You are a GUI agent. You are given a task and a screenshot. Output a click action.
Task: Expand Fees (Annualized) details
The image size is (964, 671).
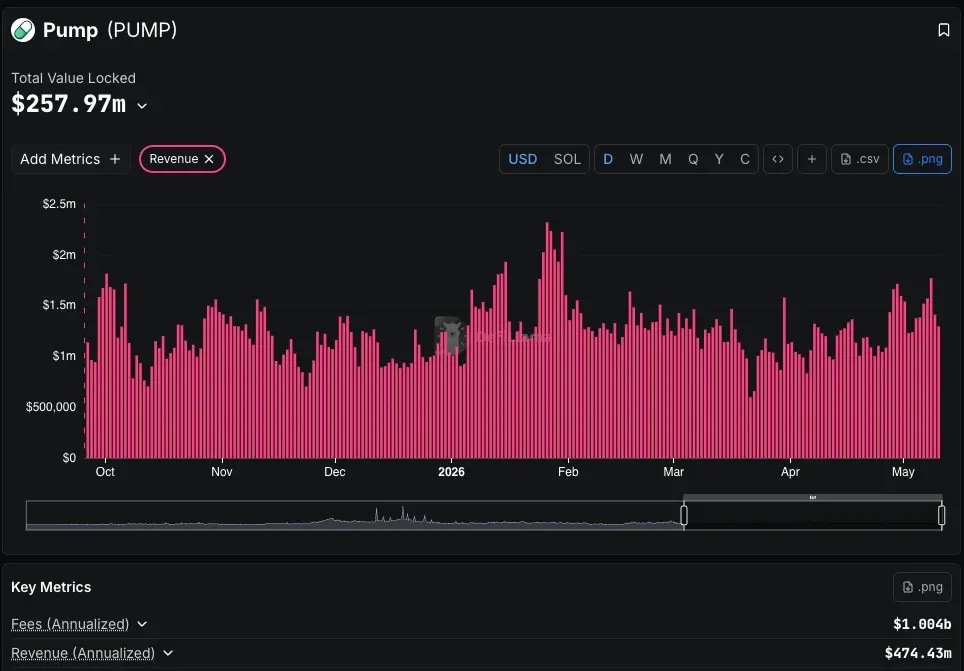[x=142, y=624]
